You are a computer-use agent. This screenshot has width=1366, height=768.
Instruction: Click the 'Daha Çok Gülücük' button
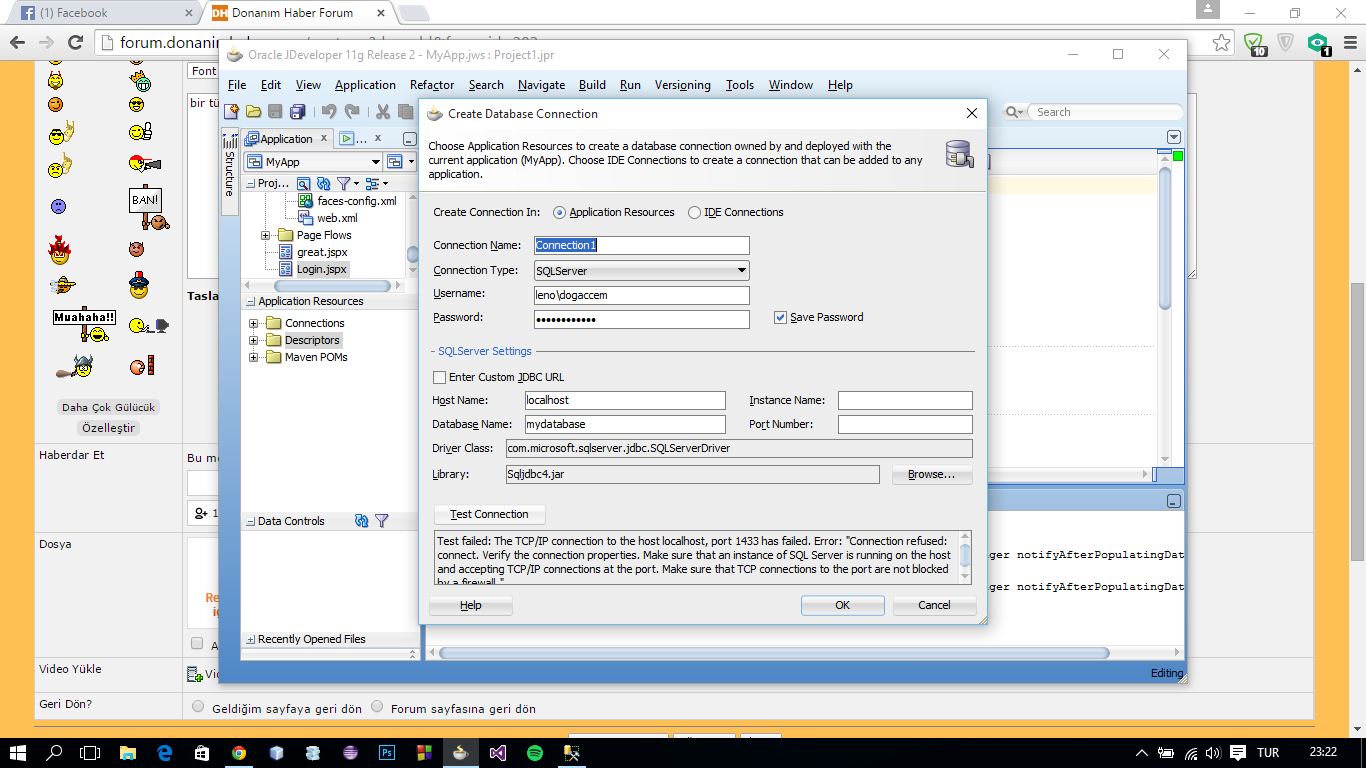pos(109,407)
